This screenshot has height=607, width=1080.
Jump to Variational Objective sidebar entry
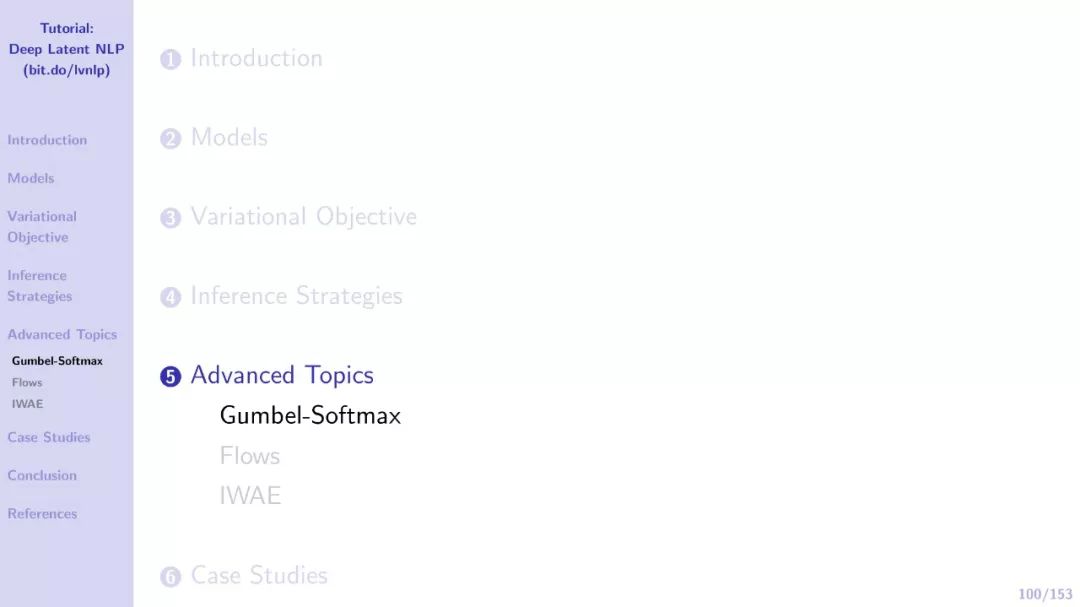(41, 227)
